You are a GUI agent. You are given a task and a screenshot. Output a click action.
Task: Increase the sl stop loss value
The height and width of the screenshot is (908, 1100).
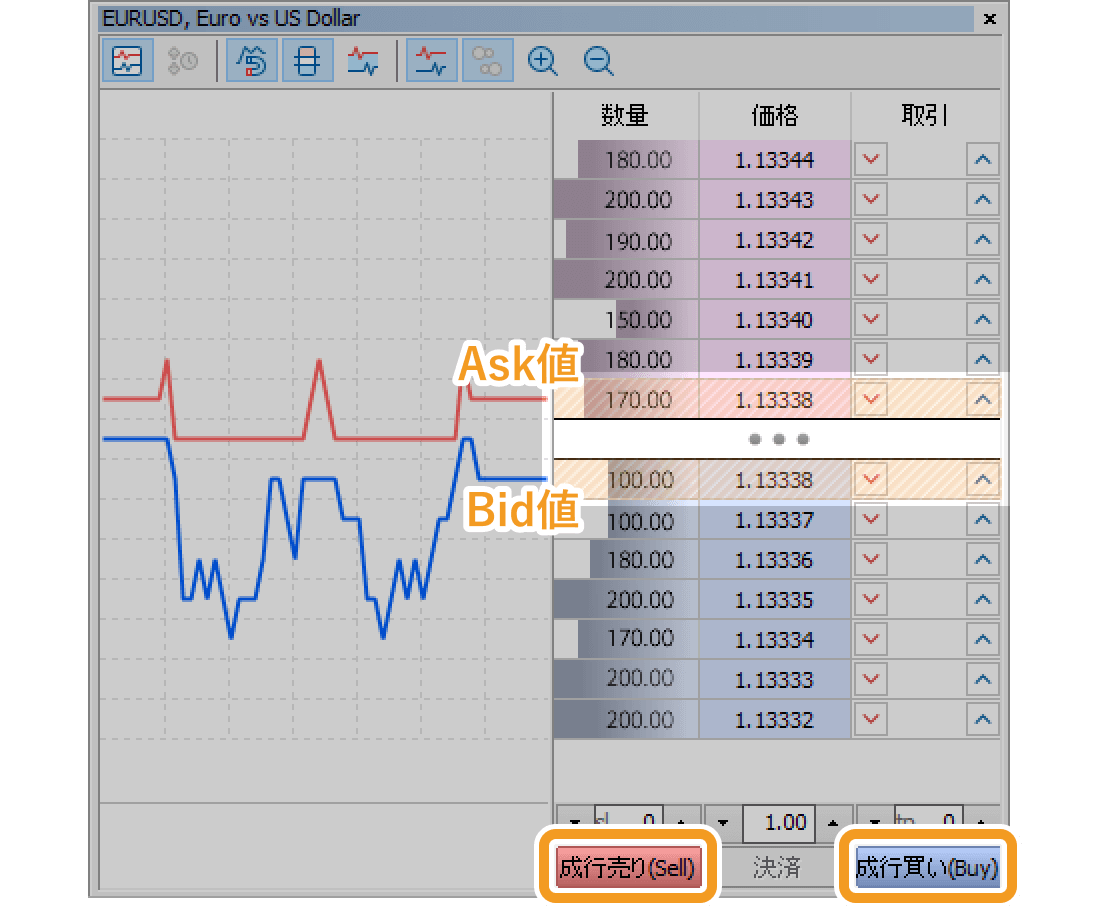click(682, 822)
